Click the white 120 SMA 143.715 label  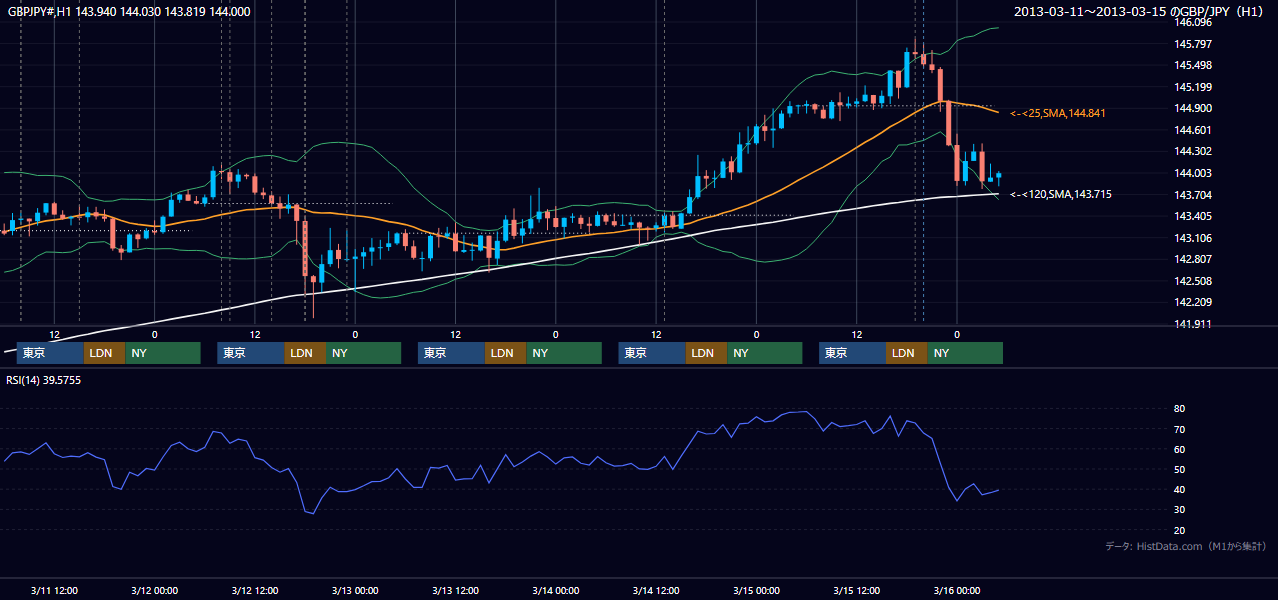pos(1060,194)
